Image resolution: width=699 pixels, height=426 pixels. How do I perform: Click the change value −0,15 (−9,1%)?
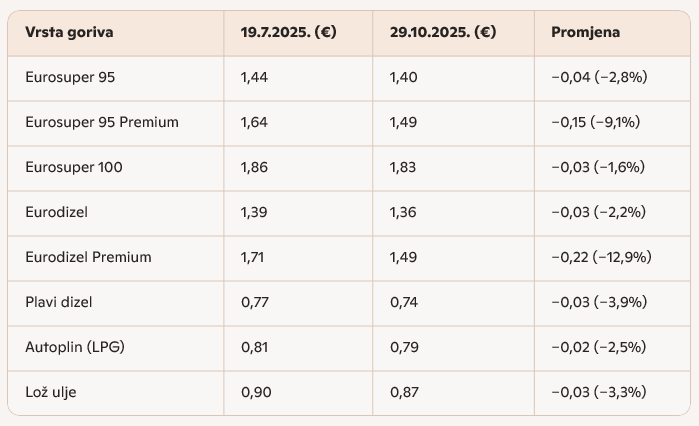point(595,122)
